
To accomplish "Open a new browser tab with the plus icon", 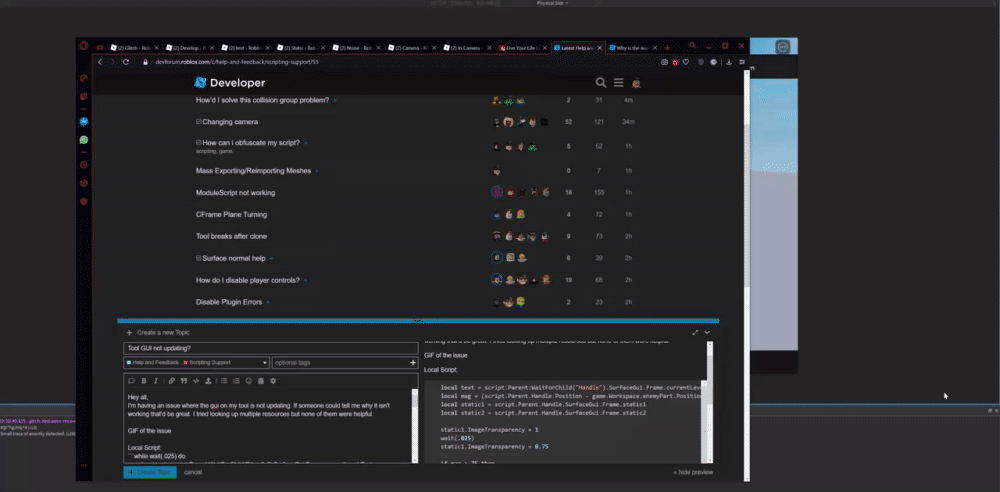I will click(x=667, y=47).
